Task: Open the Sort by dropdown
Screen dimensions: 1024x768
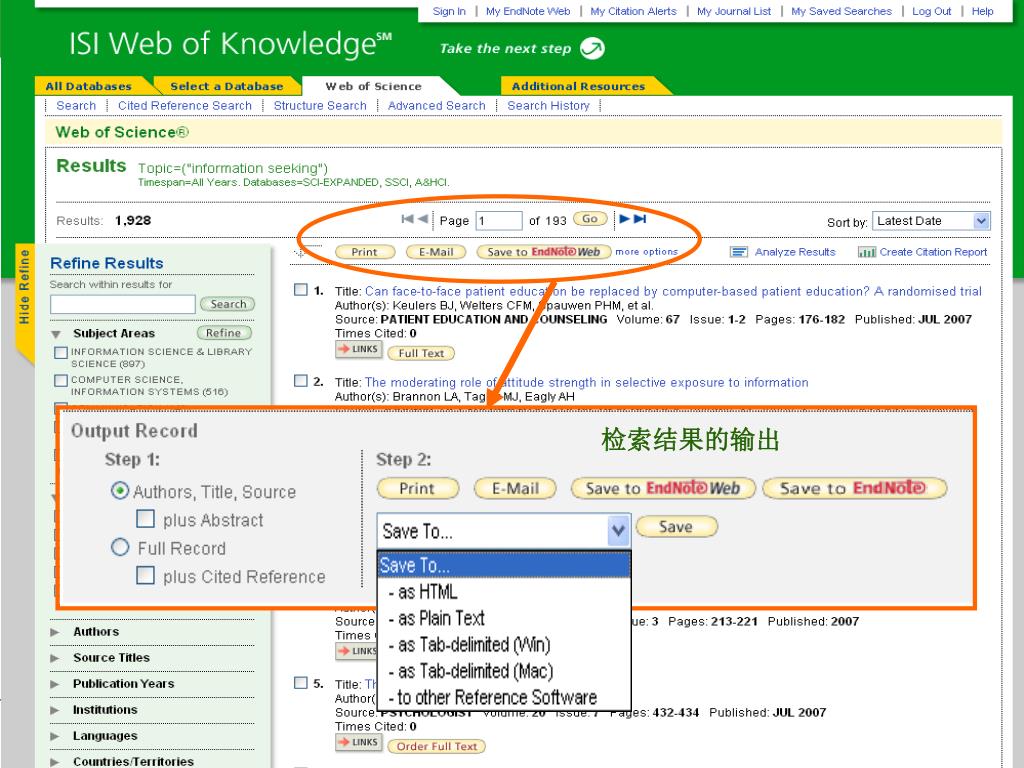Action: tap(931, 221)
